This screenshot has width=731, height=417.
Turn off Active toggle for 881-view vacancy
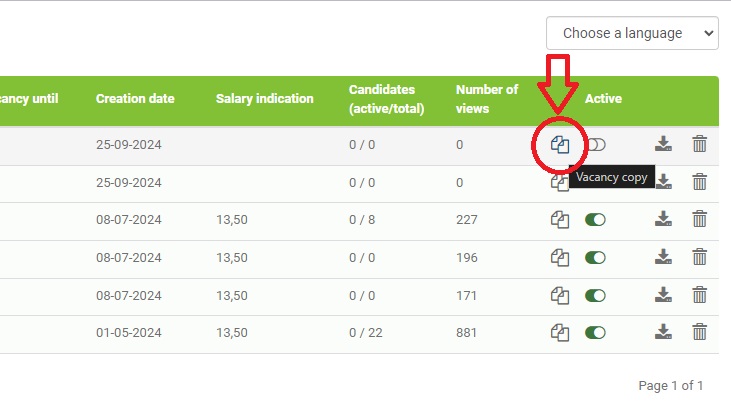[596, 332]
